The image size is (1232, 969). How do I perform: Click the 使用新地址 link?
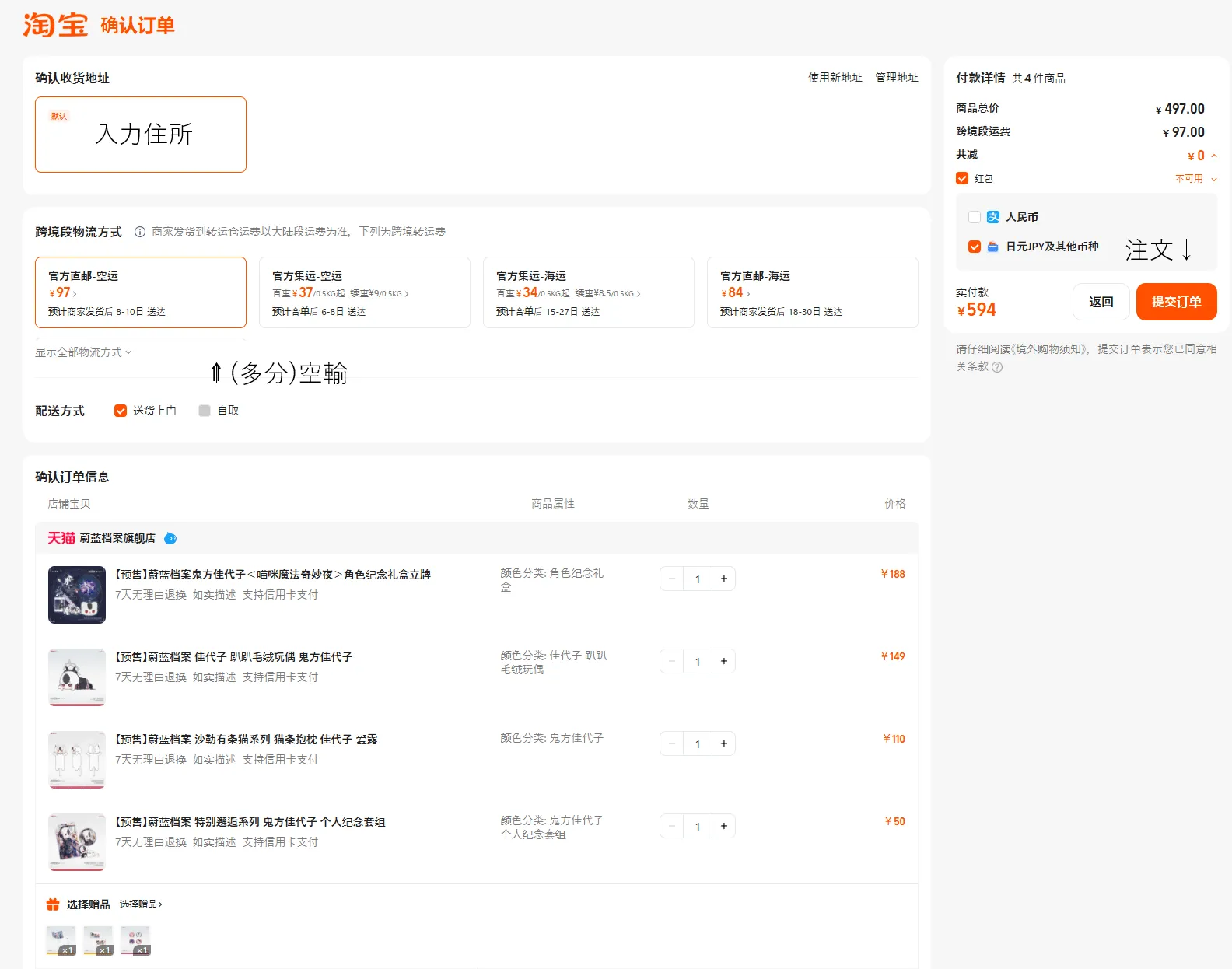tap(835, 78)
